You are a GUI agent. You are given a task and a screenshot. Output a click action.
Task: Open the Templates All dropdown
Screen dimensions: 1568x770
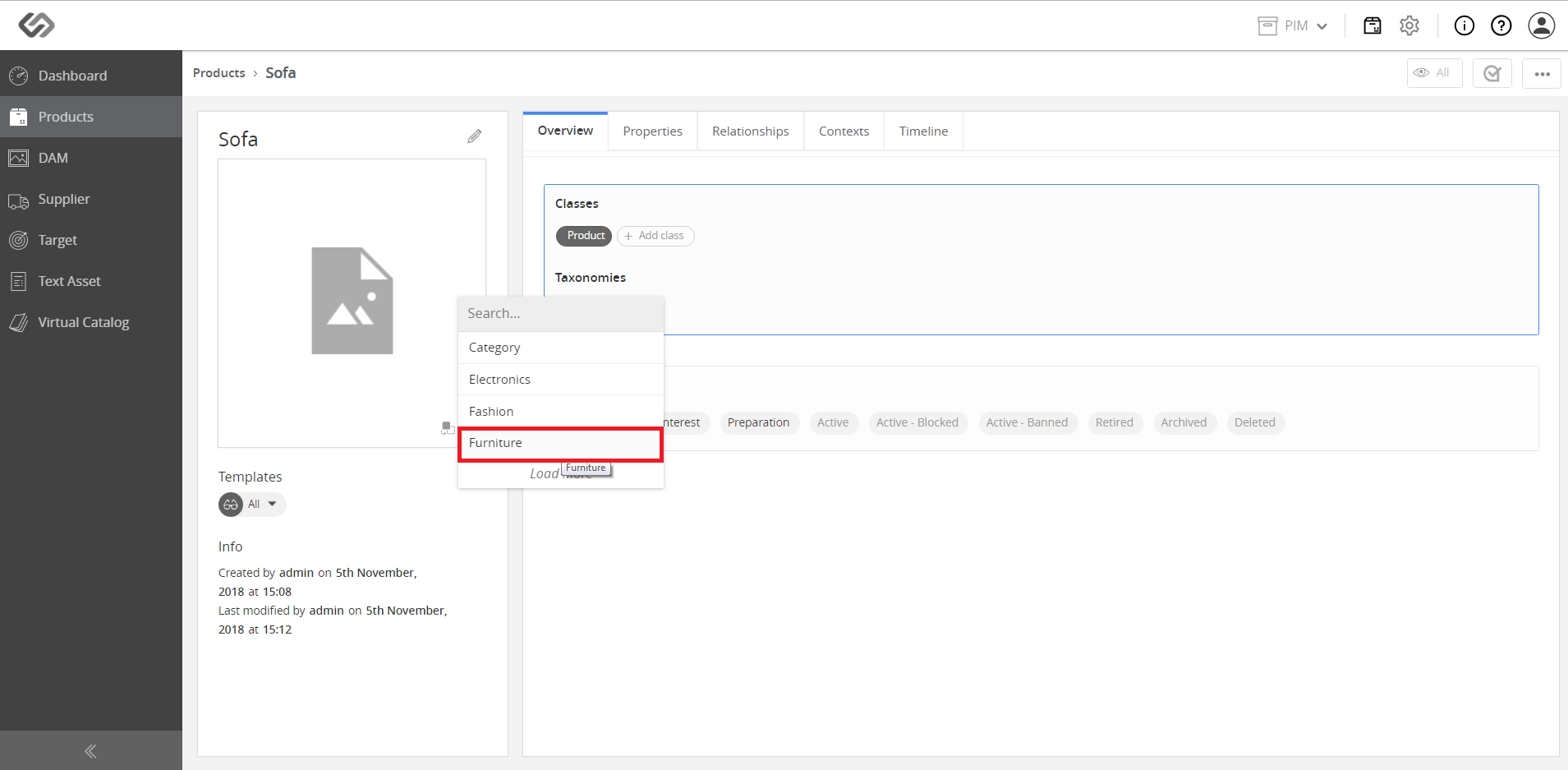[253, 504]
